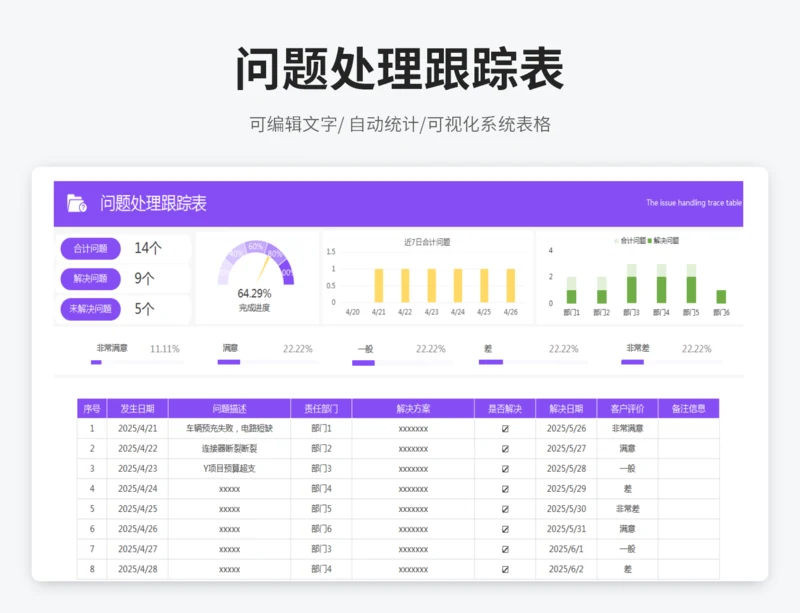Screen dimensions: 800x613
Task: Select resolution date 2025/6/1
Action: click(566, 549)
